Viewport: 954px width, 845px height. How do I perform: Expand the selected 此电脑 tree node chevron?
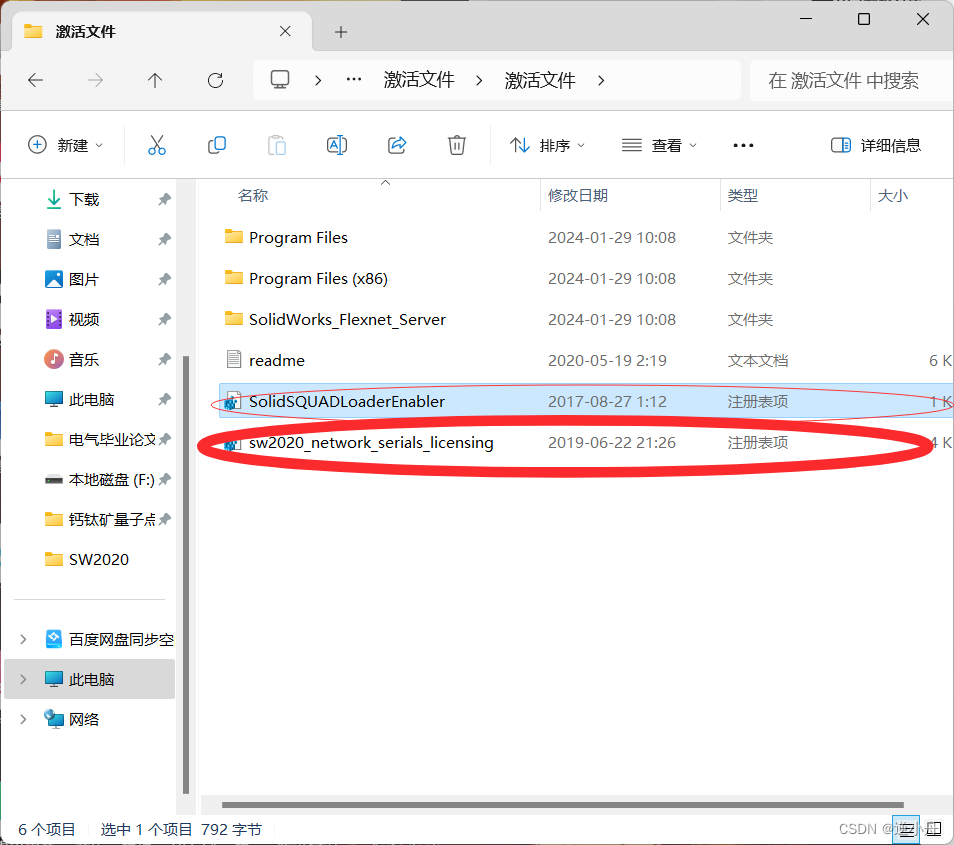tap(23, 680)
